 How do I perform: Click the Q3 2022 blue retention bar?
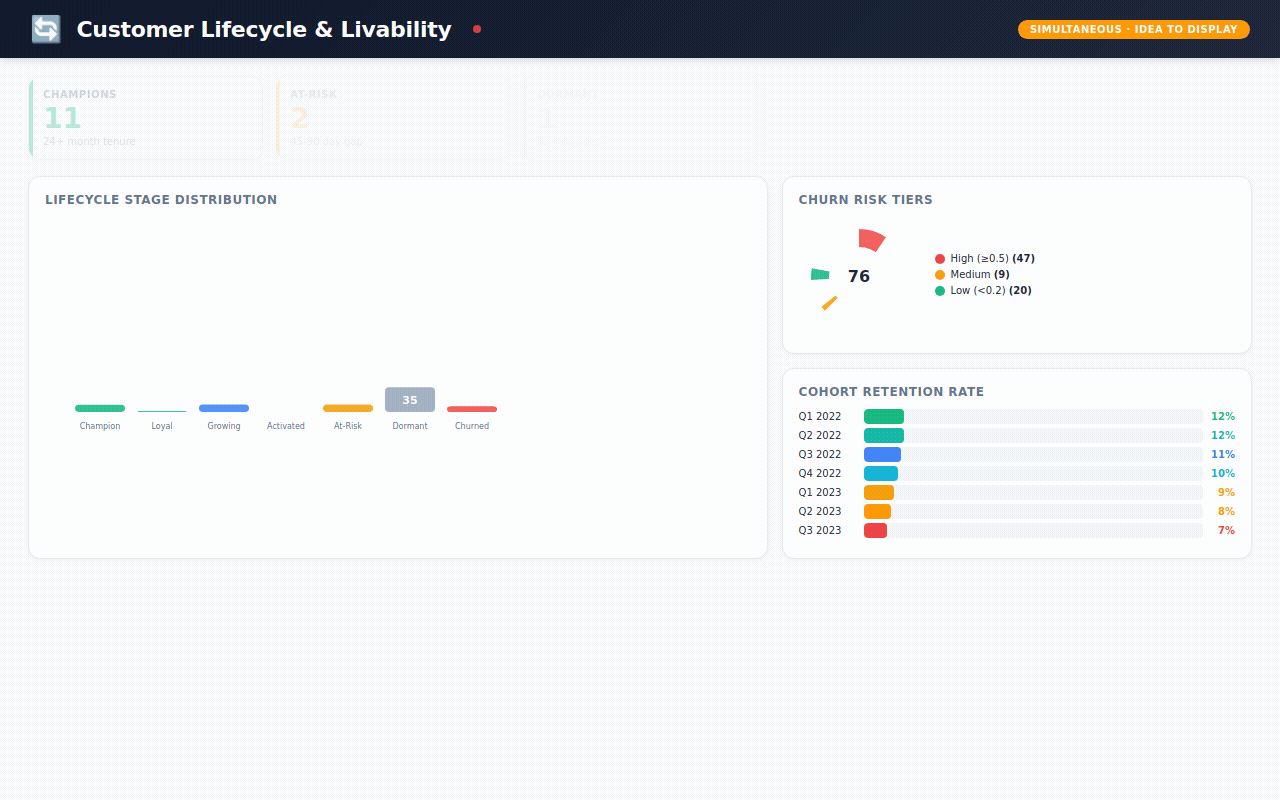tap(882, 455)
